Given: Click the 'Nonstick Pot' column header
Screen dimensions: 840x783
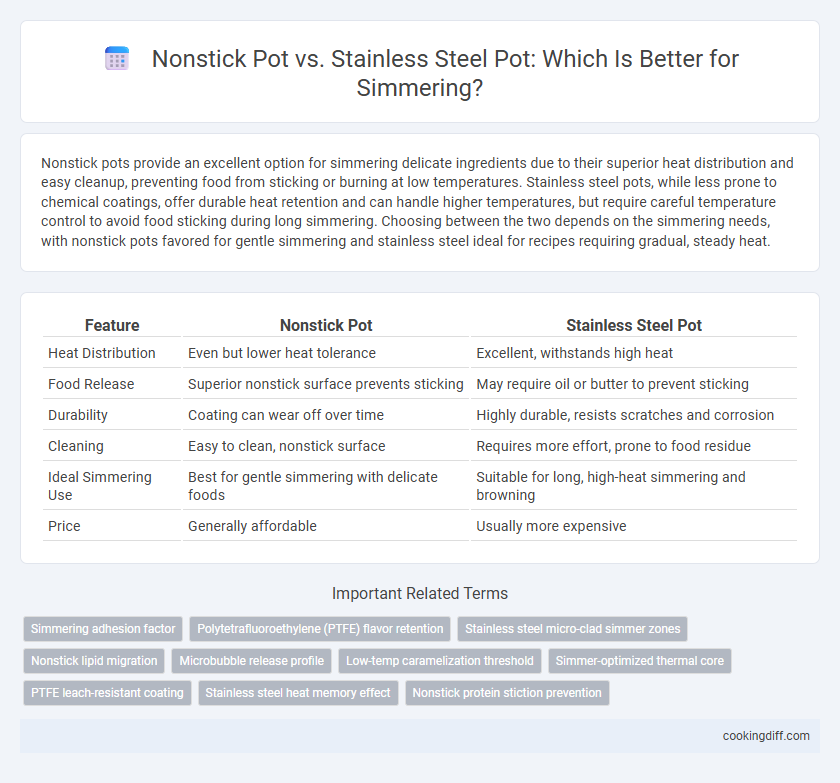Looking at the screenshot, I should [326, 325].
